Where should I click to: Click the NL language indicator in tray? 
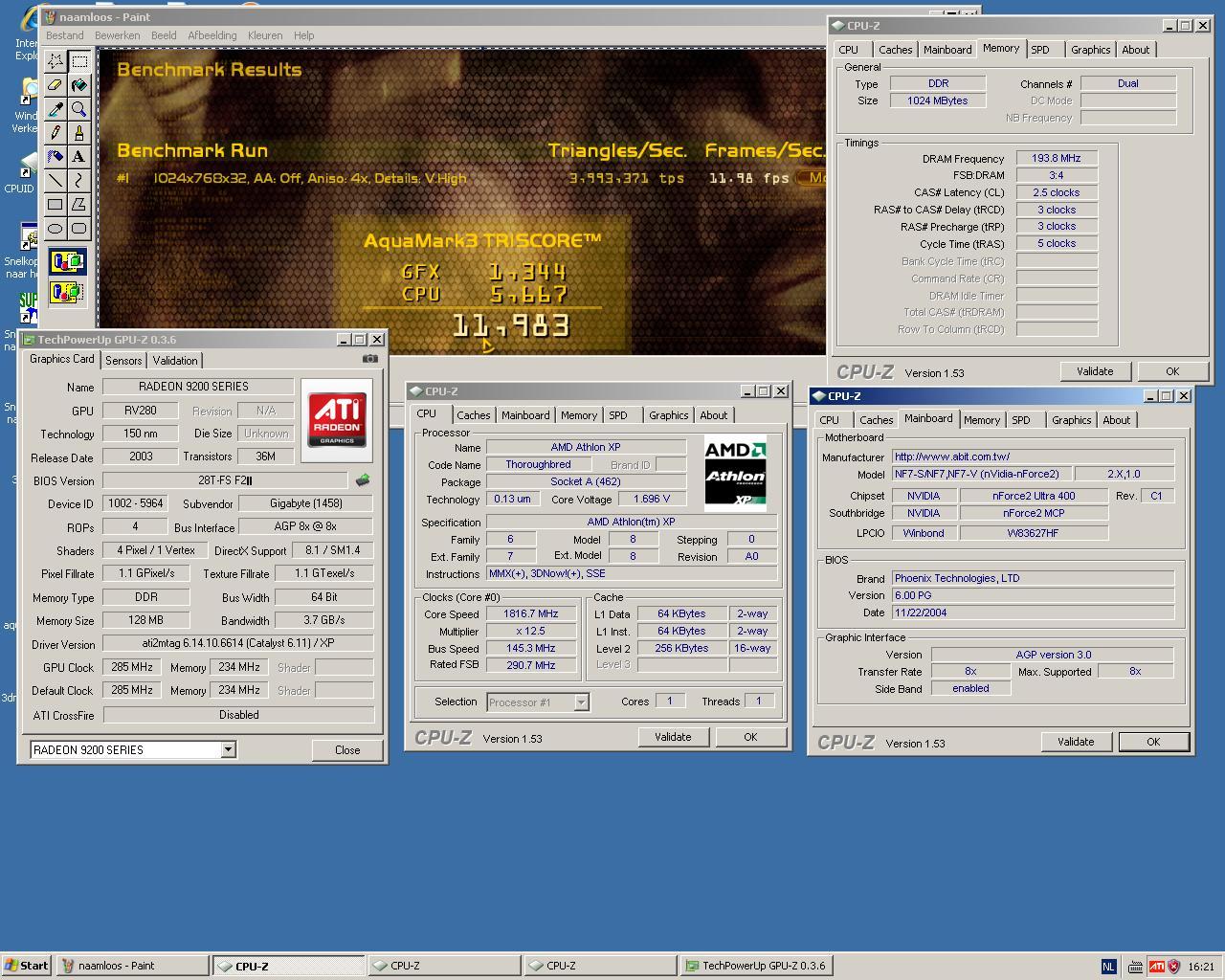1108,967
